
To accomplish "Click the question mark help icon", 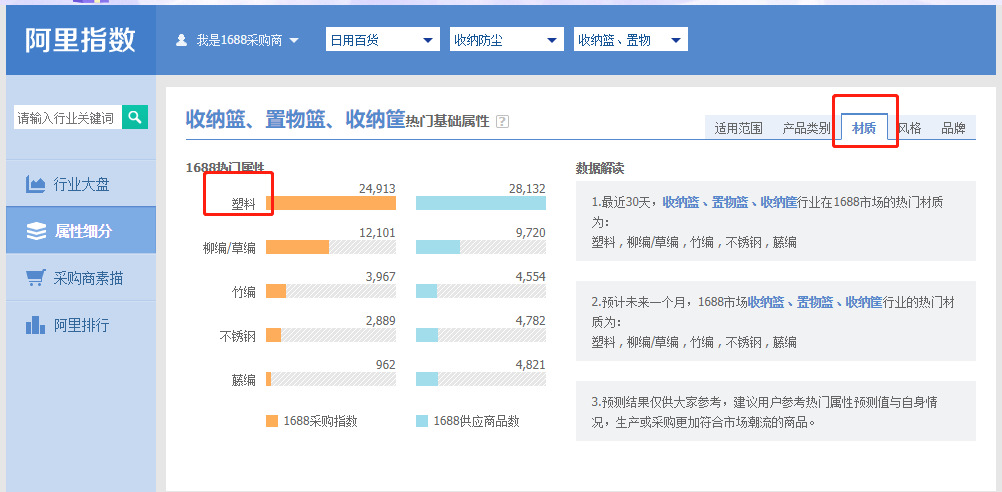I will click(x=502, y=121).
